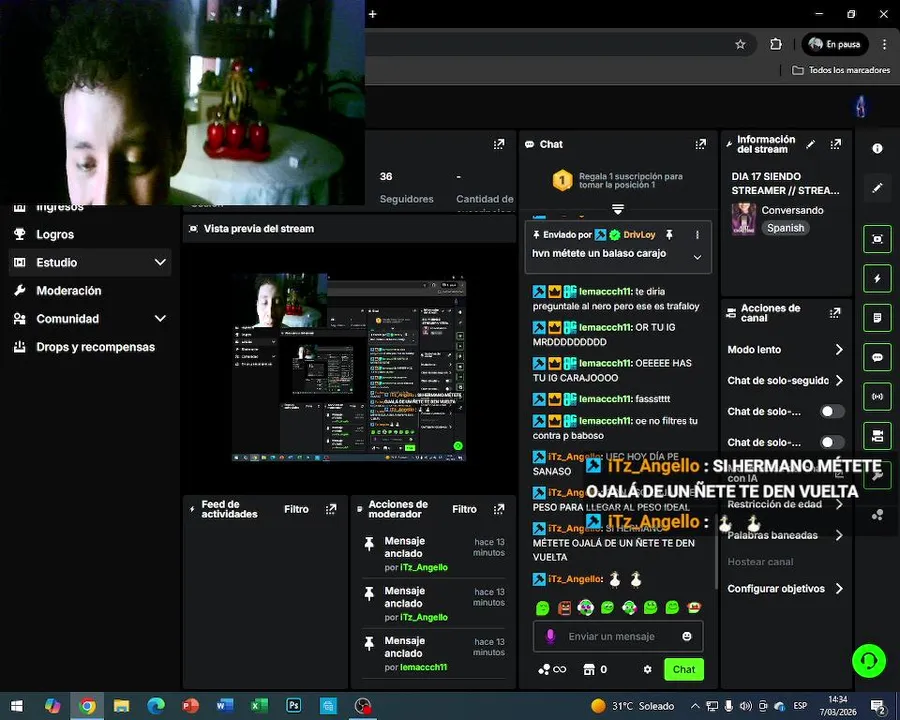Image resolution: width=900 pixels, height=720 pixels.
Task: Open Palabras baneadas settings chevron
Action: pos(839,535)
